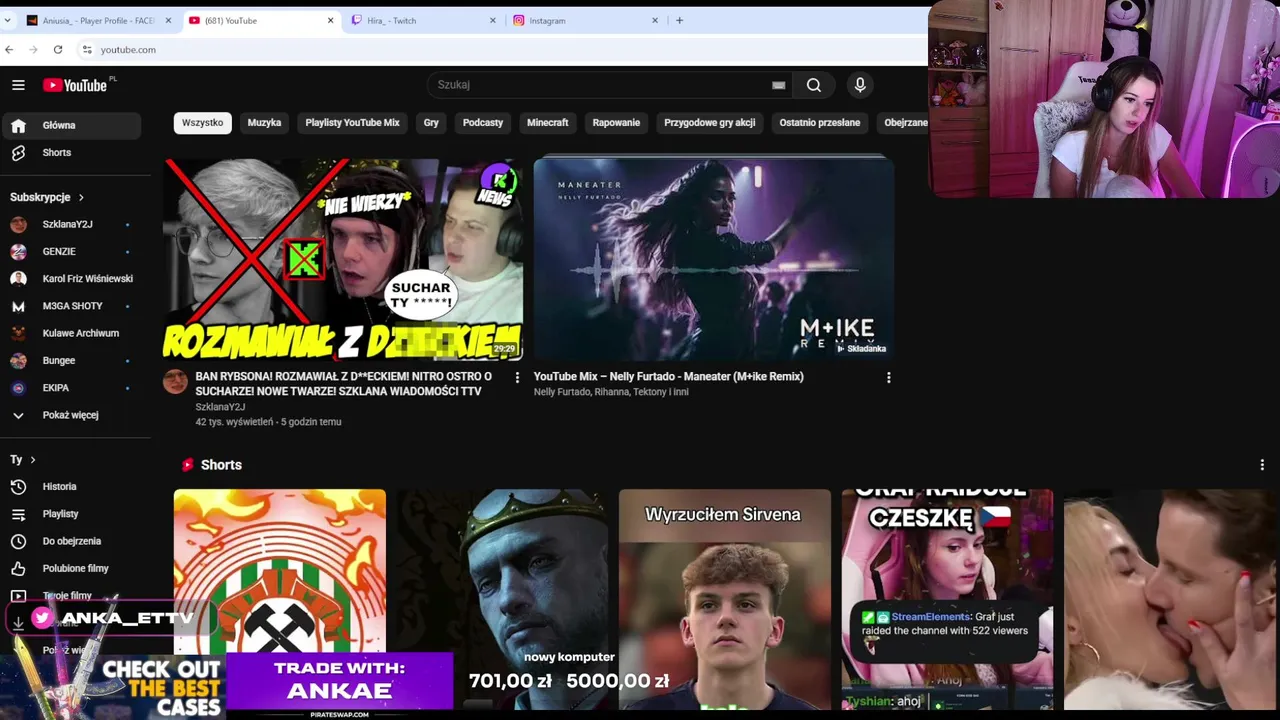Viewport: 1280px width, 720px height.
Task: Start voice search with microphone icon
Action: click(860, 85)
